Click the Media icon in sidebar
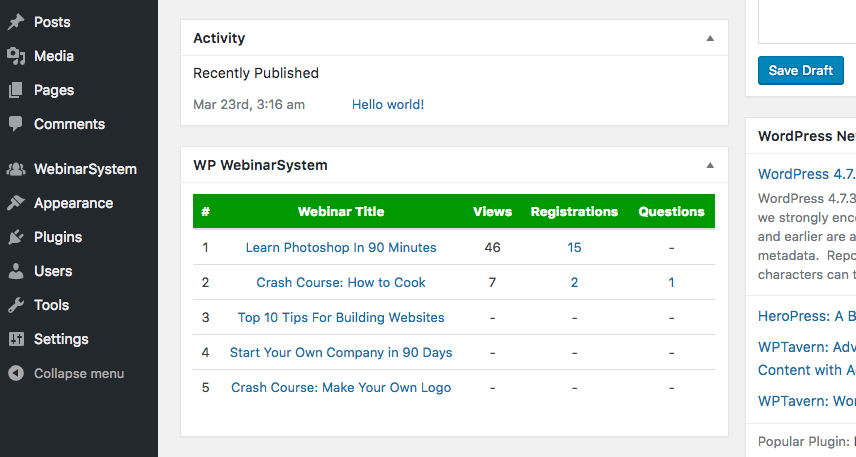This screenshot has height=457, width=856. (x=16, y=56)
